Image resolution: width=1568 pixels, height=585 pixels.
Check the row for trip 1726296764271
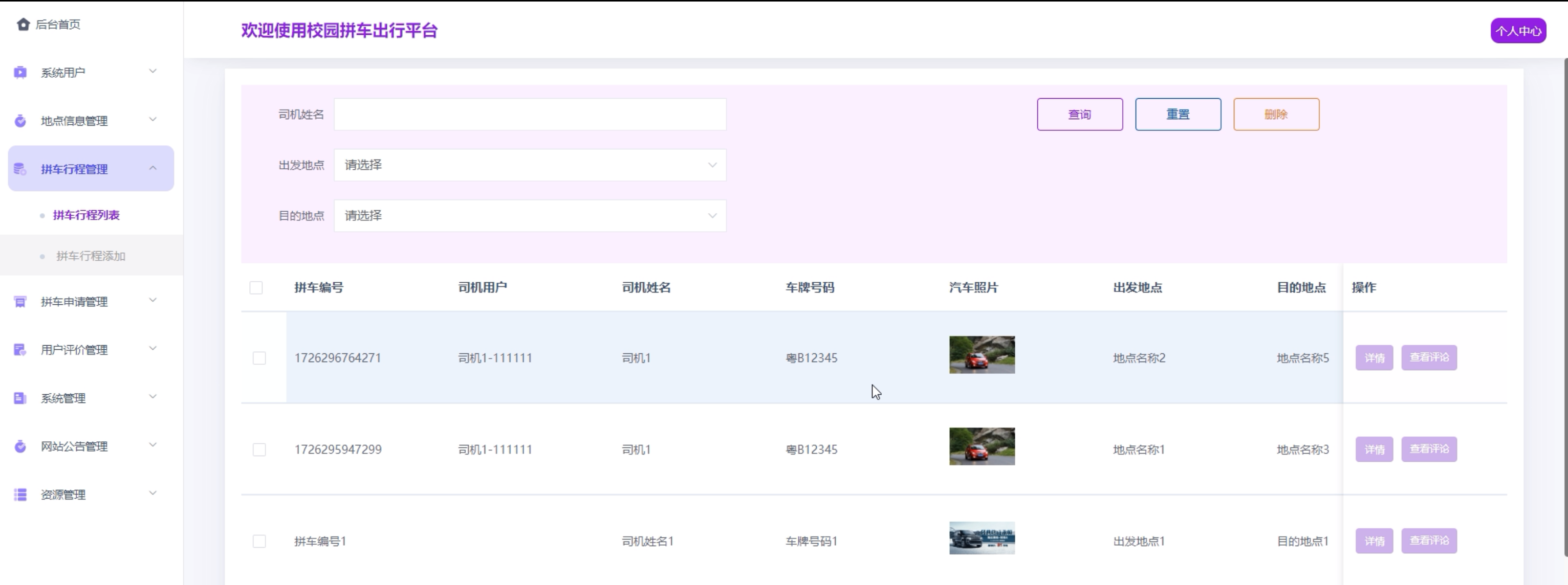coord(259,358)
